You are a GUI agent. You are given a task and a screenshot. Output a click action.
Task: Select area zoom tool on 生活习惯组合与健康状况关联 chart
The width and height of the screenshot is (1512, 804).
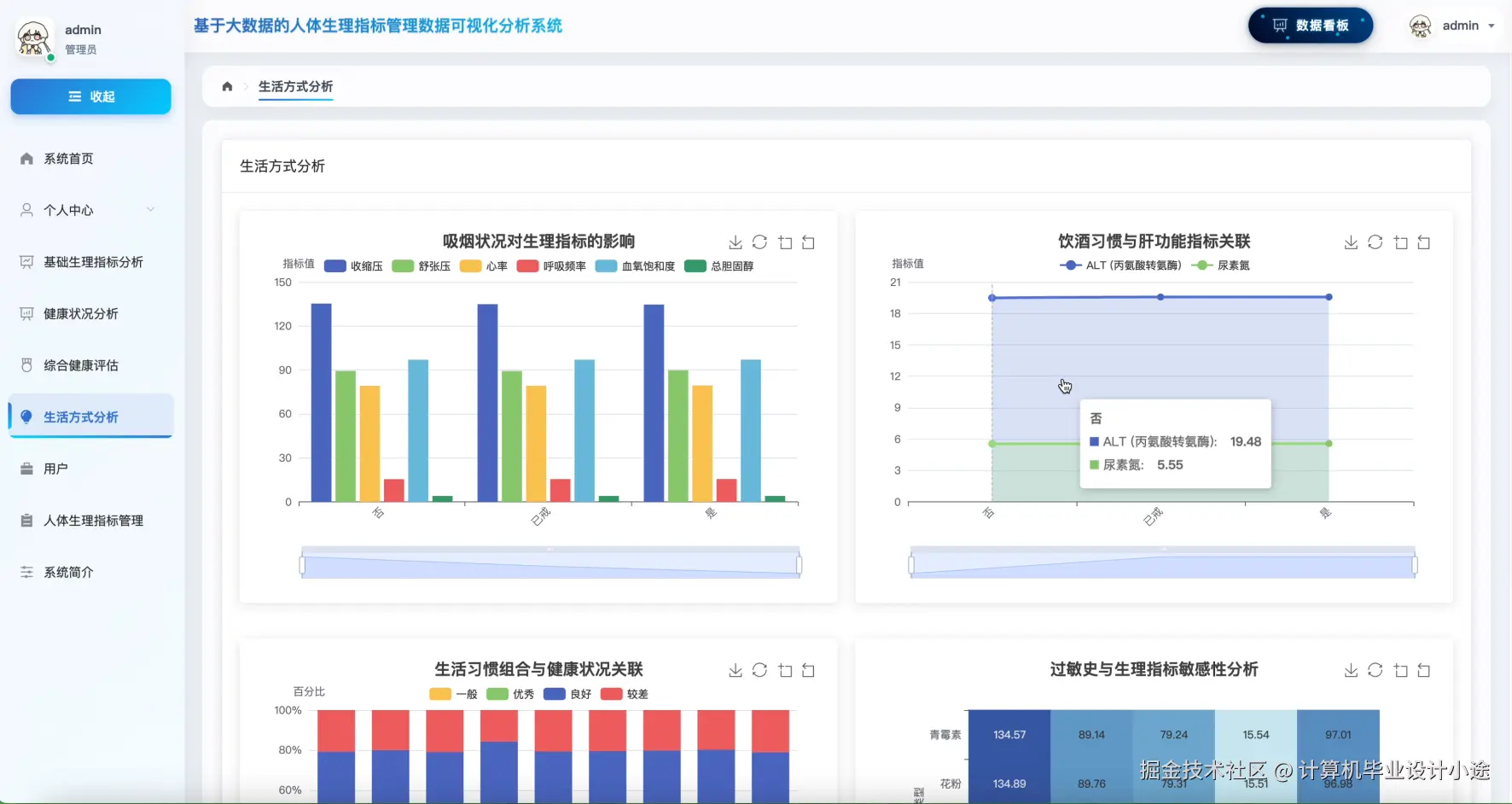785,670
